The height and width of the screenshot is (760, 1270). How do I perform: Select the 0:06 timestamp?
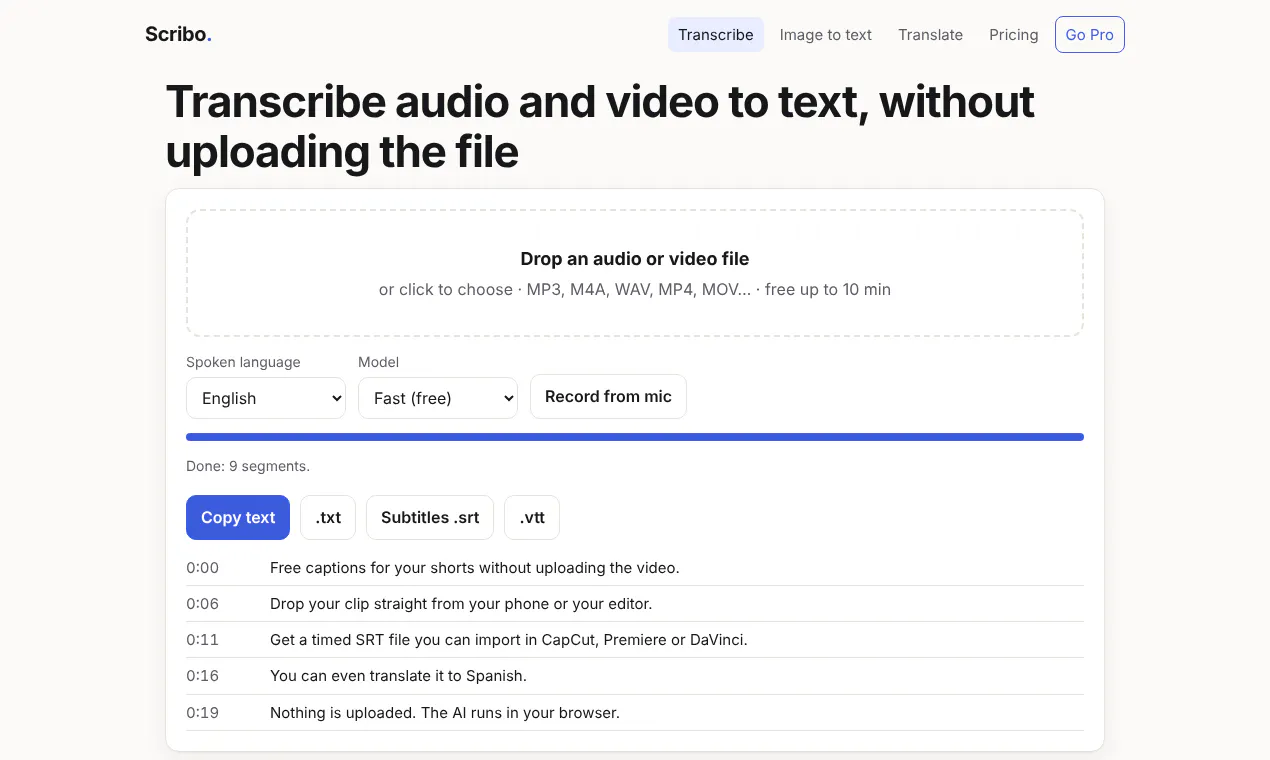[202, 604]
